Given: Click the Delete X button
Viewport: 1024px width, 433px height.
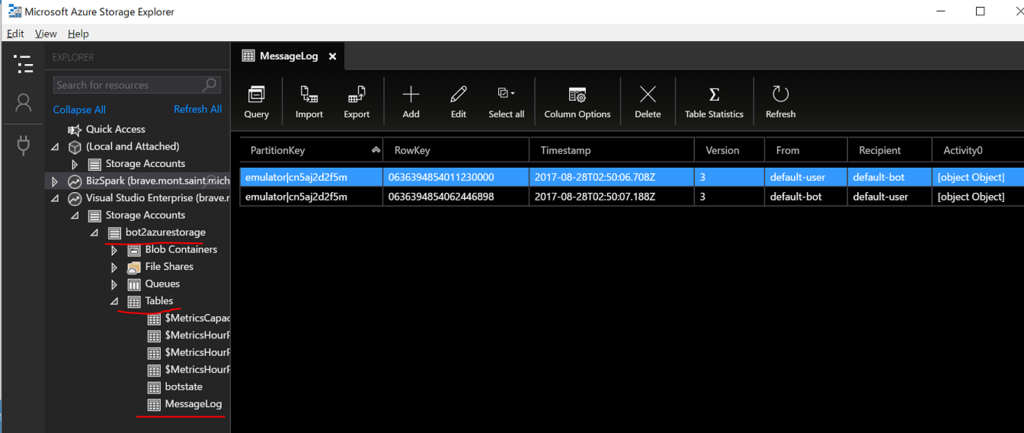Looking at the screenshot, I should (x=647, y=103).
